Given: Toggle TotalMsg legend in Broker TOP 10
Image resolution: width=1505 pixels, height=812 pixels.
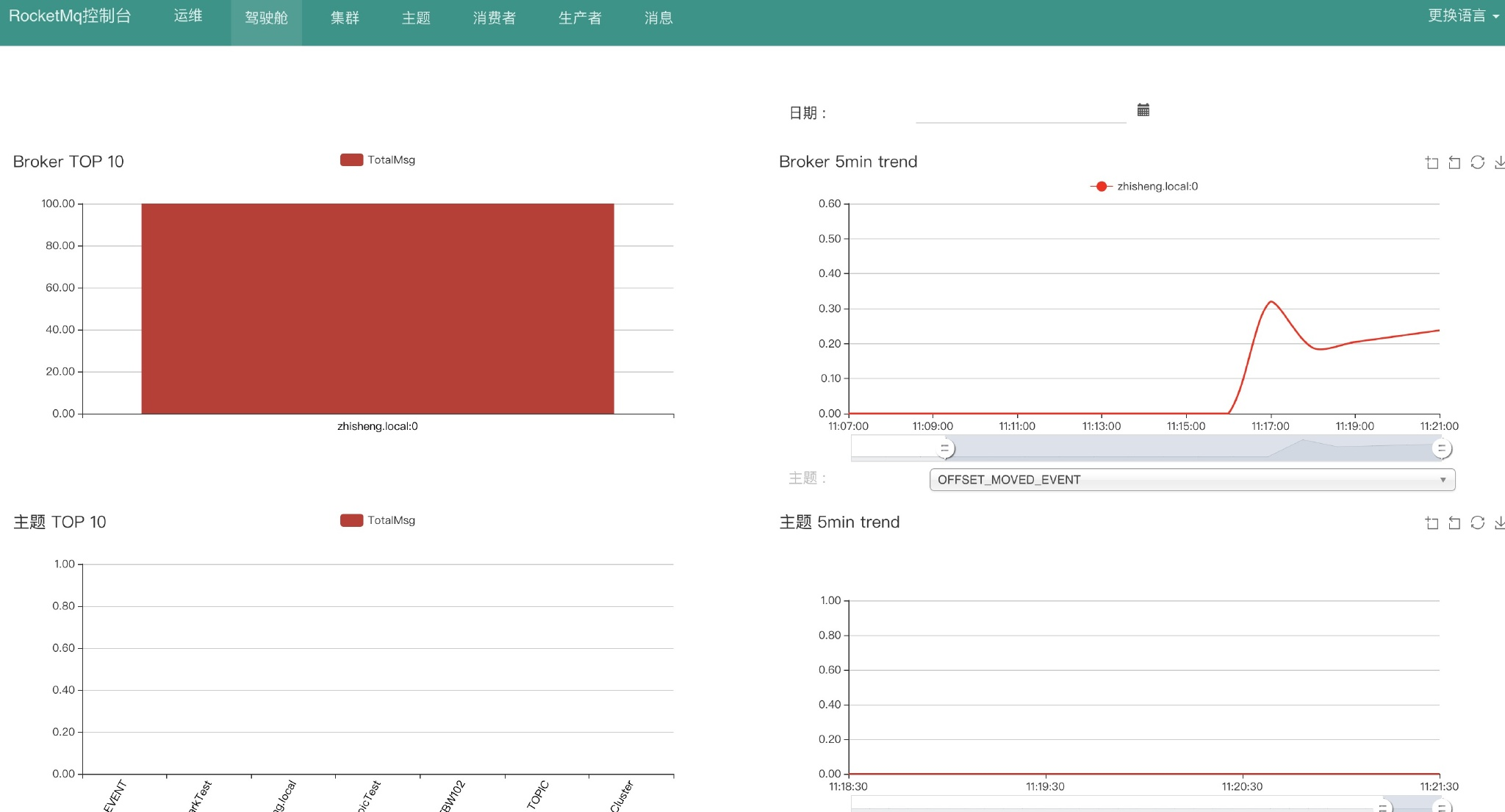Looking at the screenshot, I should [378, 160].
